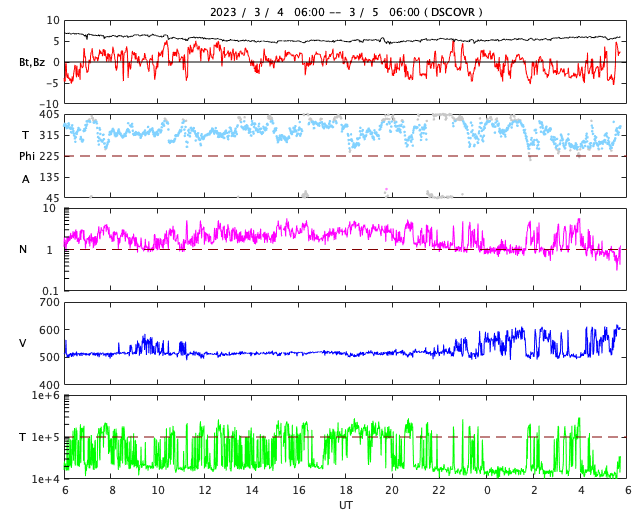The width and height of the screenshot is (640, 512).
Task: Click the 1e+6 tick label on the temperature panel
Action: pyautogui.click(x=45, y=396)
